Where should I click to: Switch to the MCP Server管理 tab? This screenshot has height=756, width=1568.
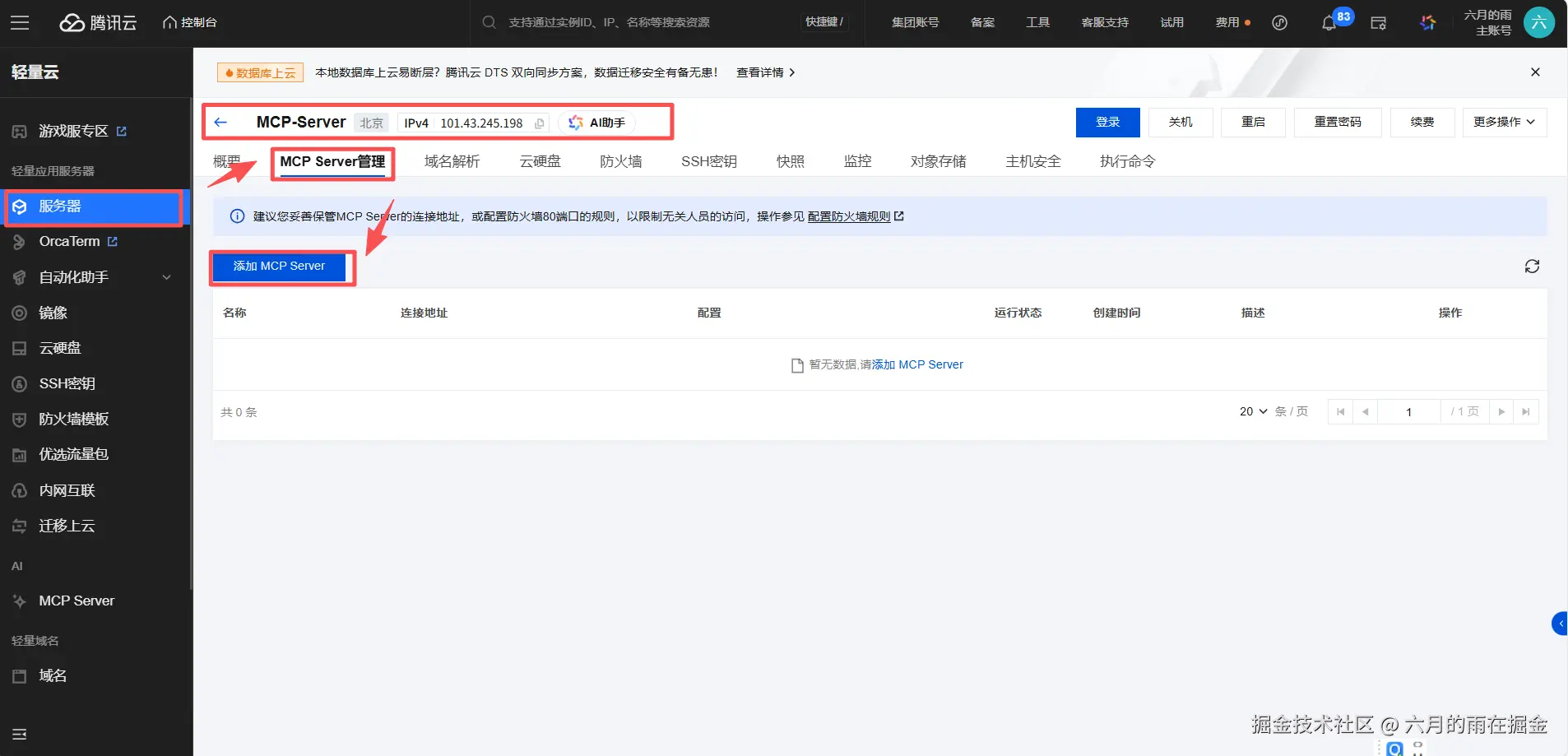point(332,161)
